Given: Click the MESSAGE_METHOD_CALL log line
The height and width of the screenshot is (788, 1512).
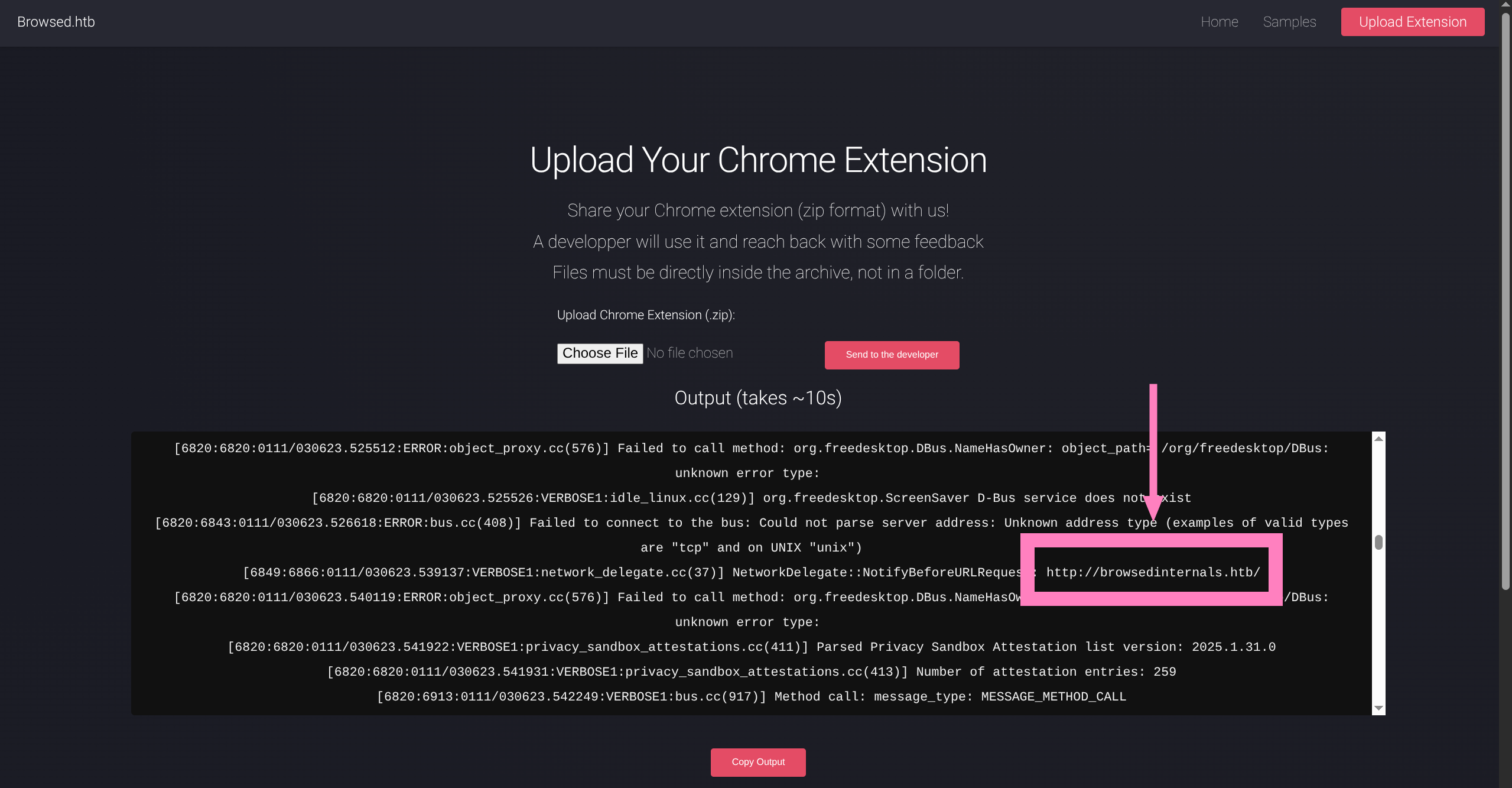Looking at the screenshot, I should (x=751, y=696).
